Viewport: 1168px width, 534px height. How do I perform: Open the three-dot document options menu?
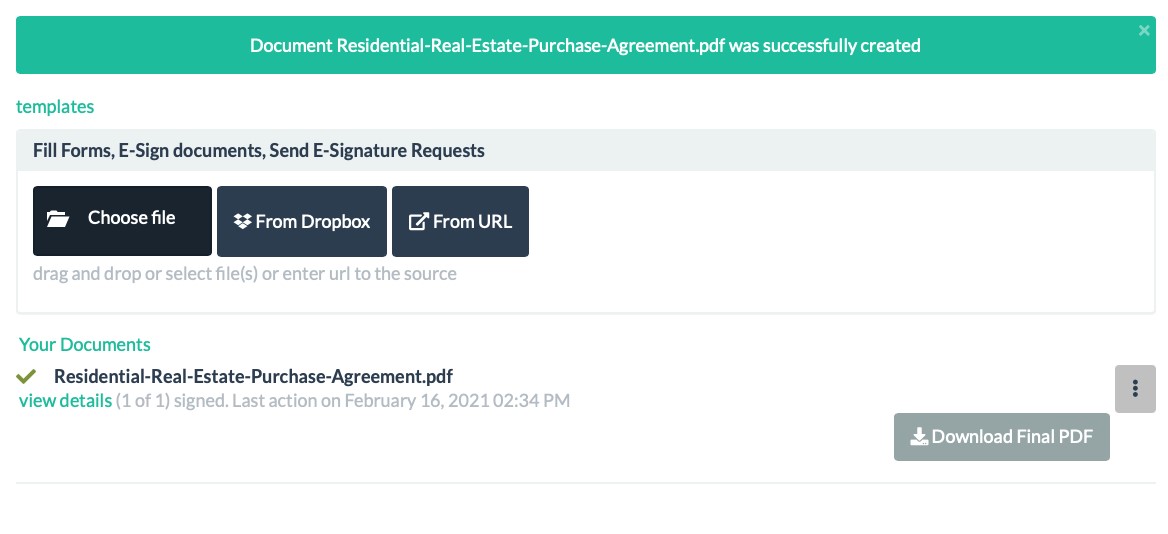coord(1135,389)
